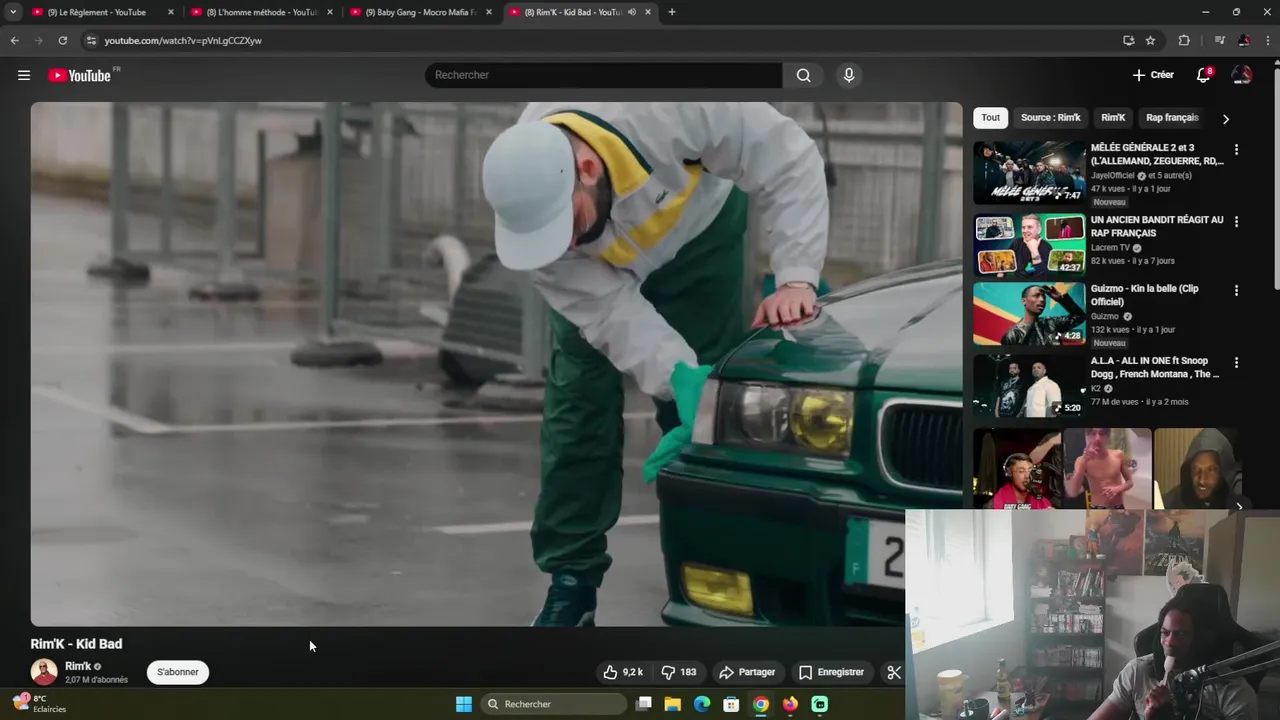1280x720 pixels.
Task: Select the Tout filter chip
Action: click(x=990, y=118)
